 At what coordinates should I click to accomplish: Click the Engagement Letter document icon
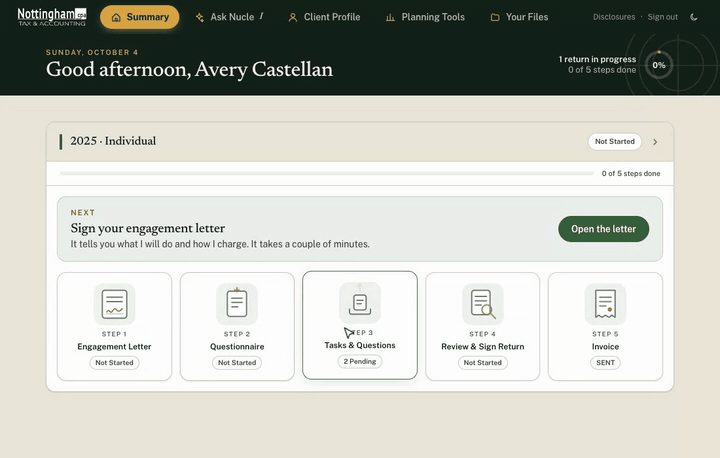click(x=114, y=304)
